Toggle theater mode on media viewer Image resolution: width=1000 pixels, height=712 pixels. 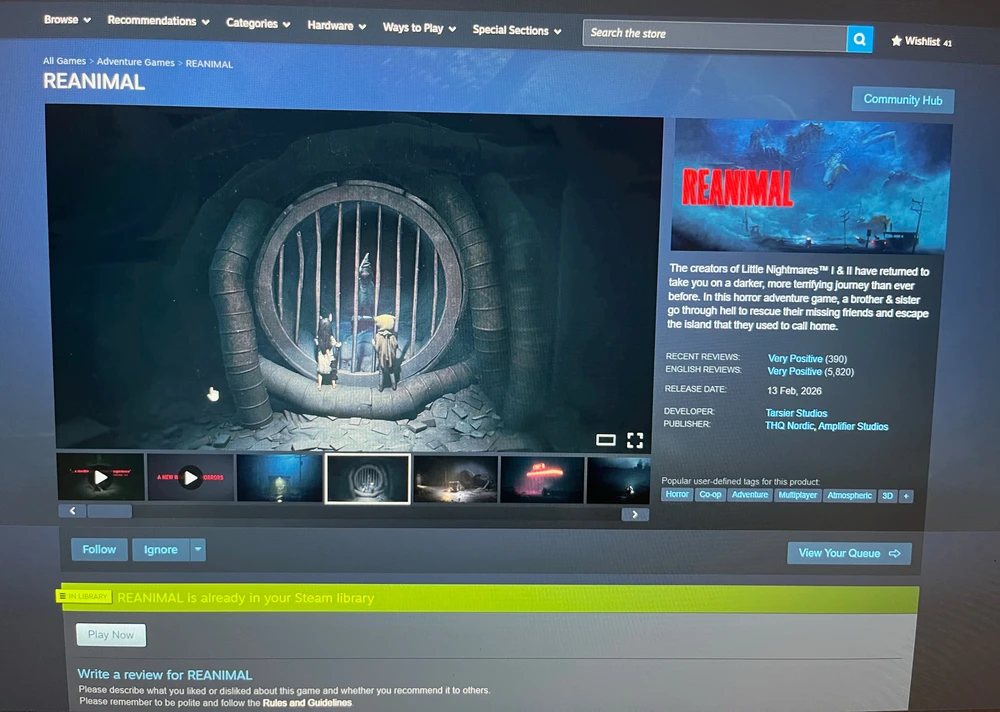coord(605,440)
